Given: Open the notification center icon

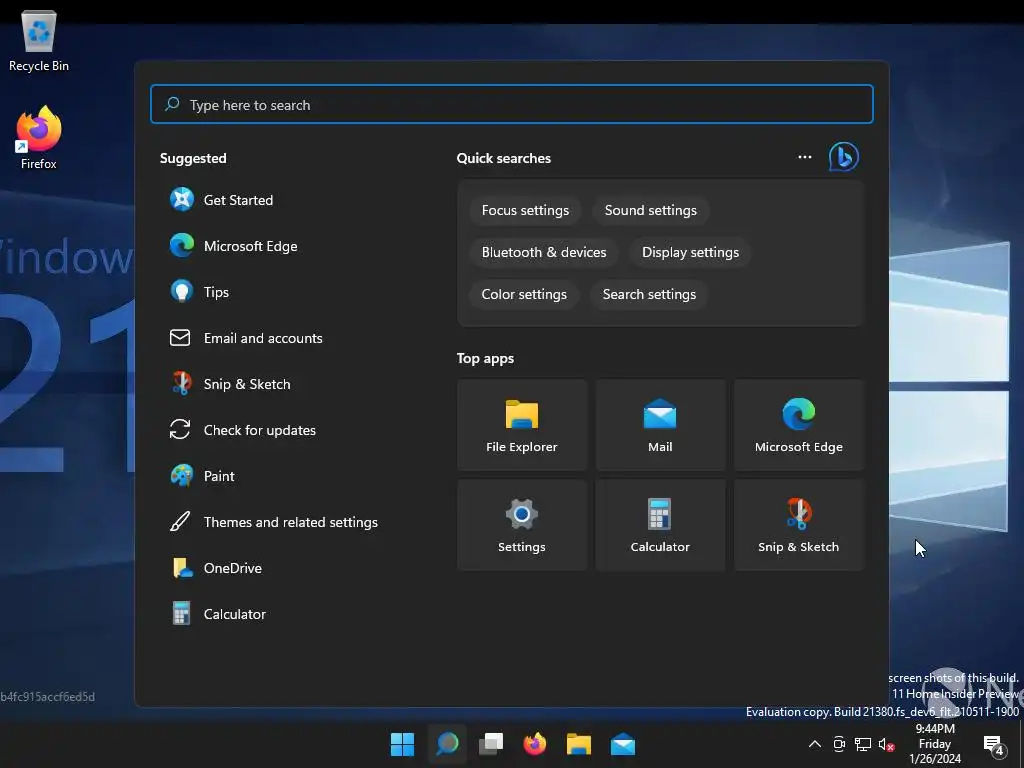Looking at the screenshot, I should point(994,744).
